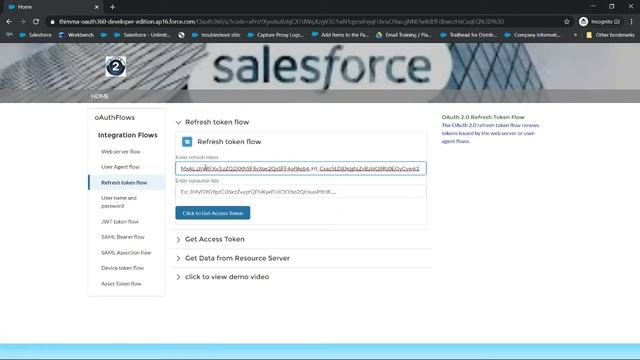This screenshot has height=360, width=640.
Task: Go back with the browser back arrow
Action: click(x=9, y=22)
